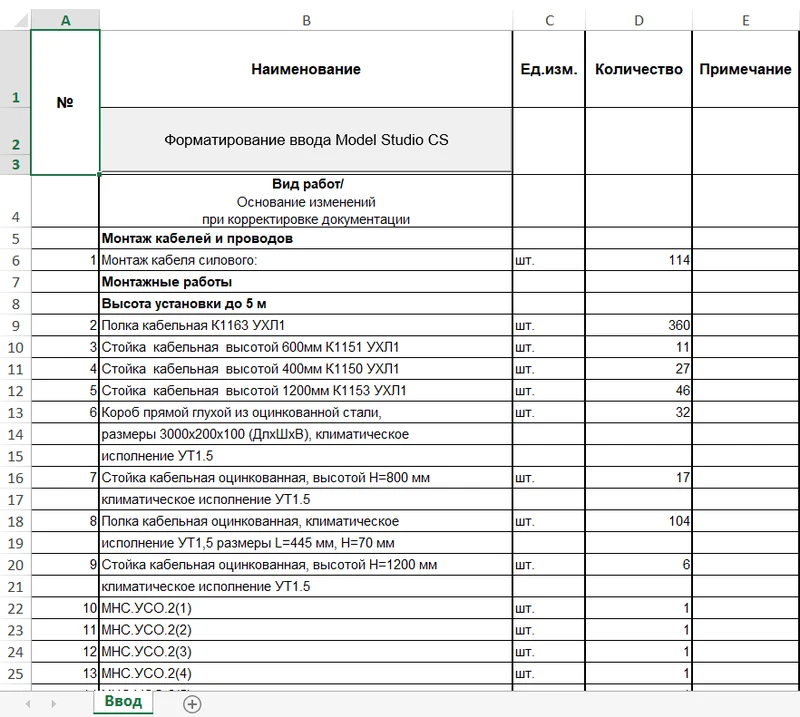Click the 'Высота установки до 5 м' cell
800x717 pixels.
pos(306,303)
